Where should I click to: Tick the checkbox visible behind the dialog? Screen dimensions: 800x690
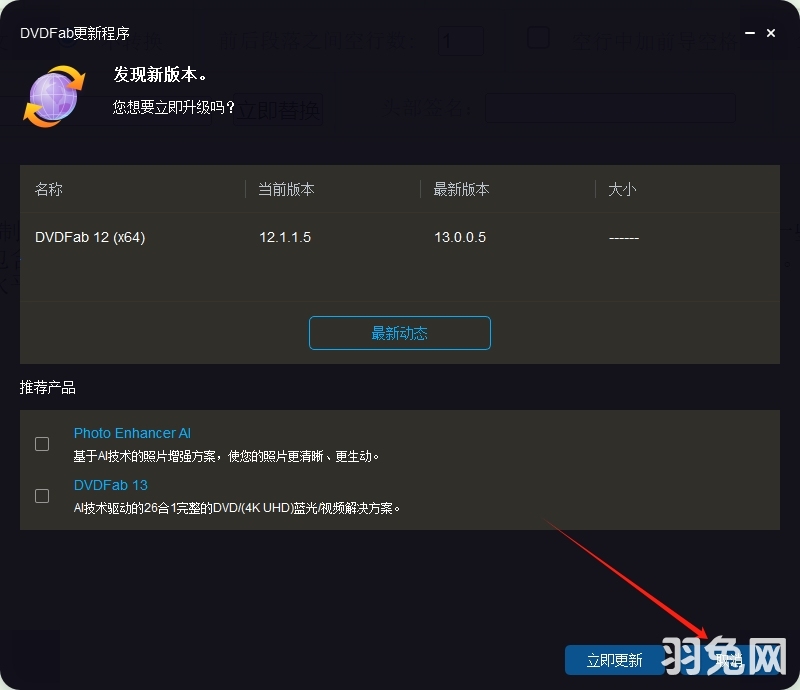pos(538,37)
